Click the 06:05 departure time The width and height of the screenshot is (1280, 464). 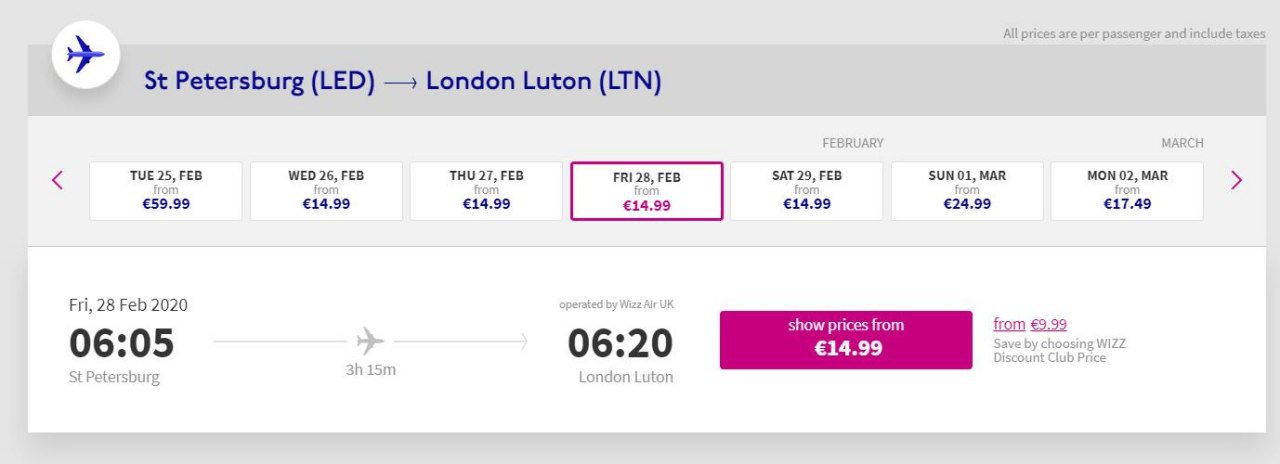pyautogui.click(x=121, y=343)
